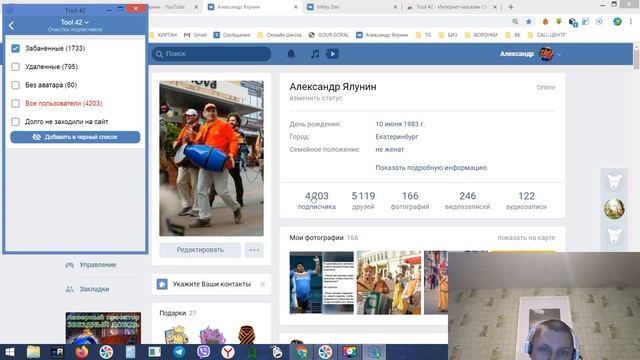Open the Сообщения bookmark
This screenshot has height=360, width=640.
[232, 35]
